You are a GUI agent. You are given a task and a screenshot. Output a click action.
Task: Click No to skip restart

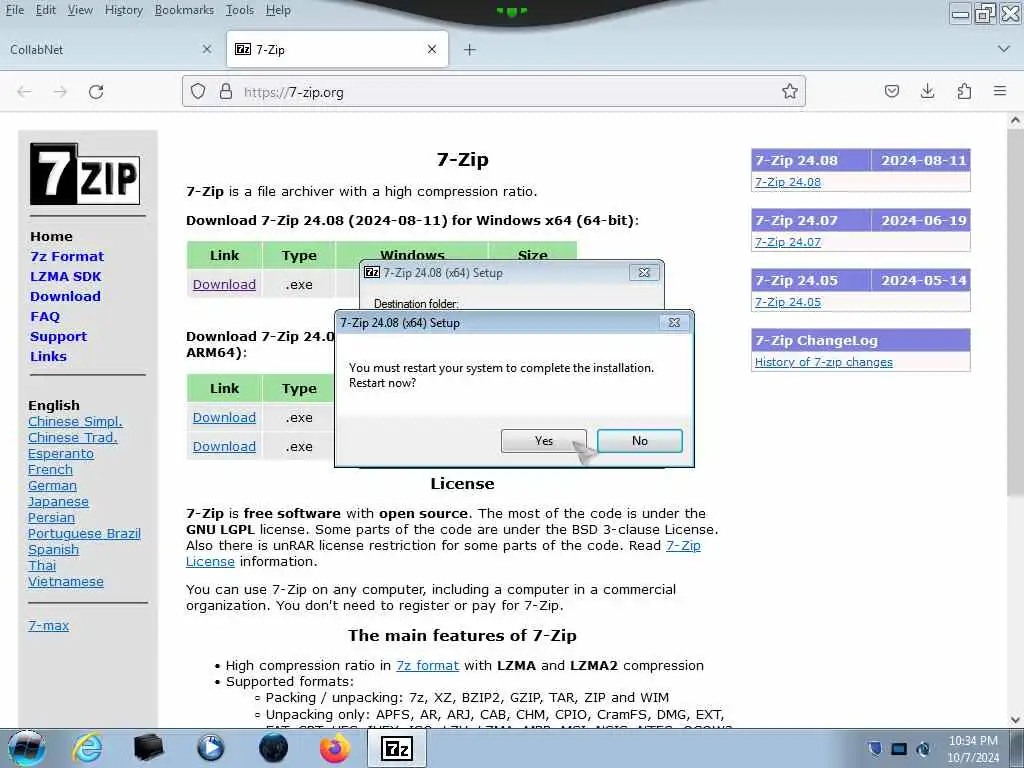[639, 441]
